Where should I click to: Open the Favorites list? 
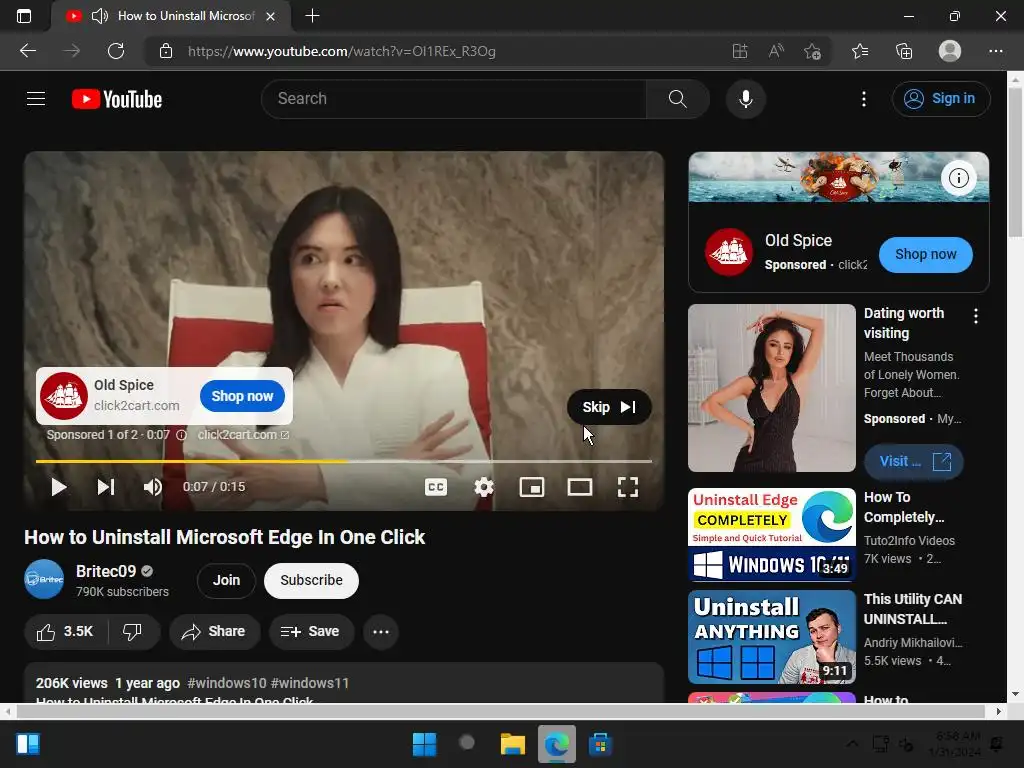pyautogui.click(x=860, y=51)
